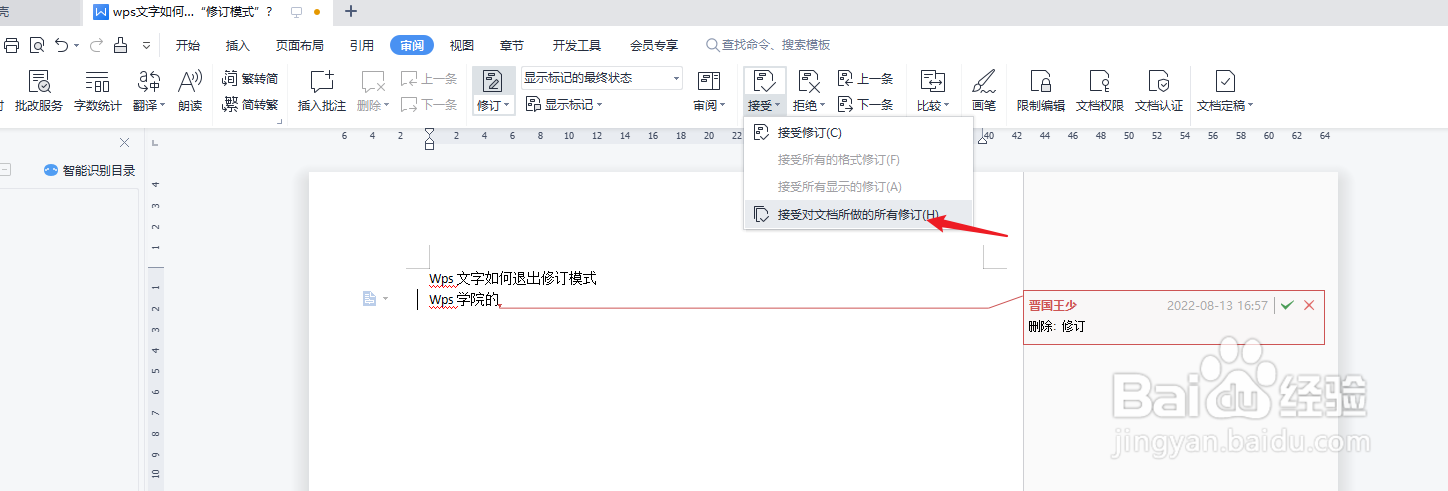Open 文档认证 document certification

tap(1159, 92)
